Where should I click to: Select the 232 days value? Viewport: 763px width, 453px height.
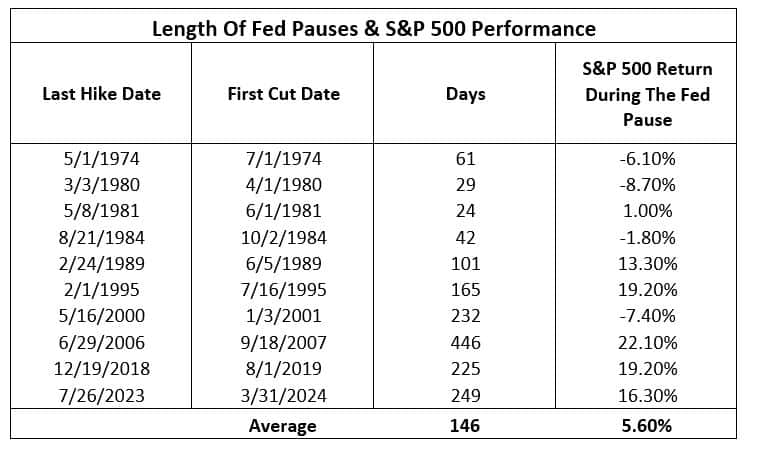point(466,316)
